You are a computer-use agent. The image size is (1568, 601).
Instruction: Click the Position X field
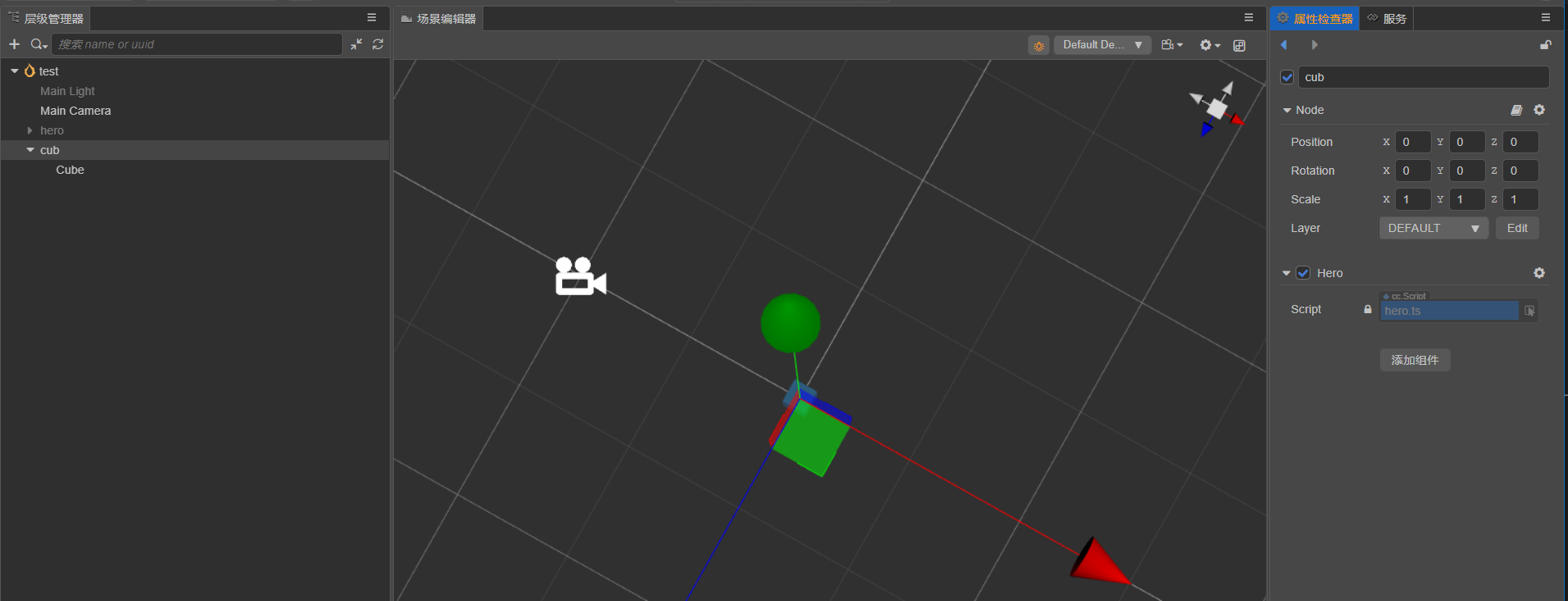1413,142
